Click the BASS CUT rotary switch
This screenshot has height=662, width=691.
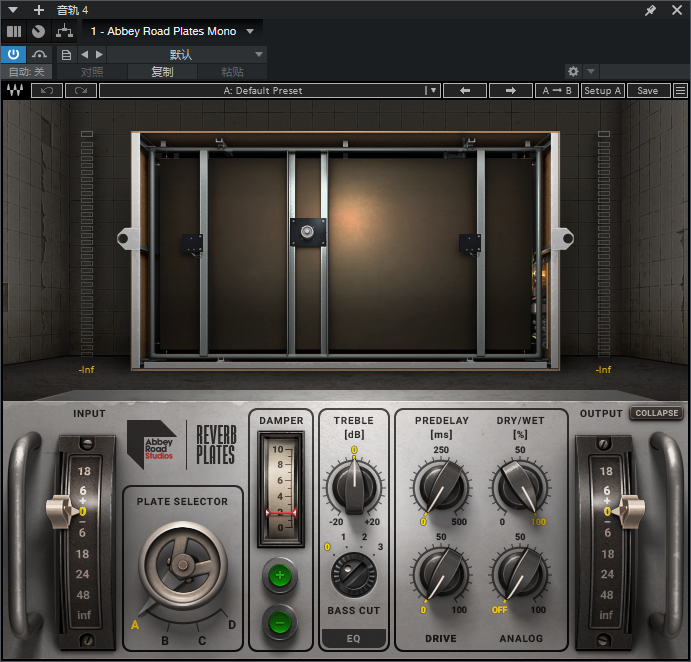(354, 575)
